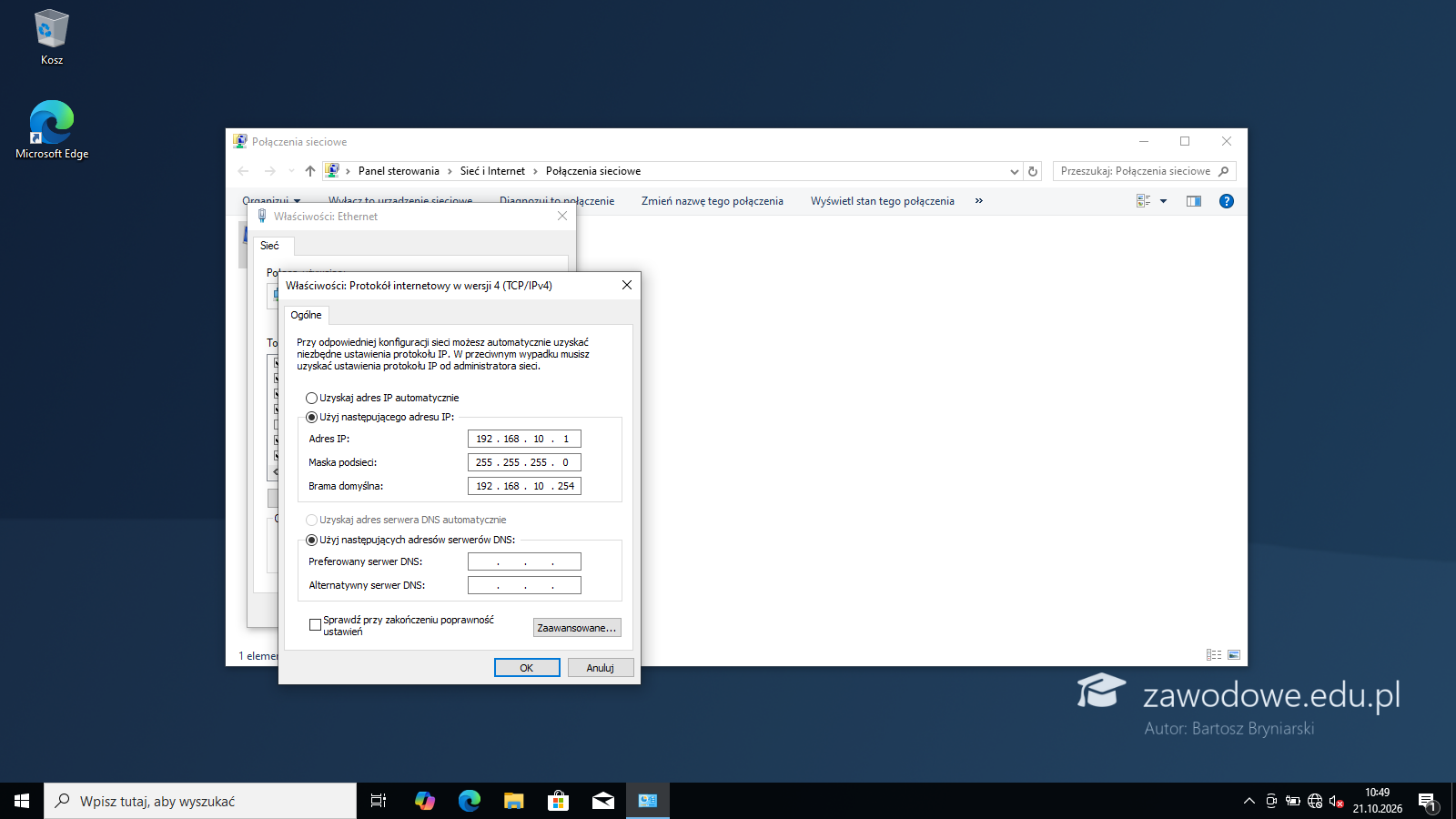Launch Microsoft Edge from desktop shortcut
The image size is (1456, 819).
pyautogui.click(x=52, y=129)
